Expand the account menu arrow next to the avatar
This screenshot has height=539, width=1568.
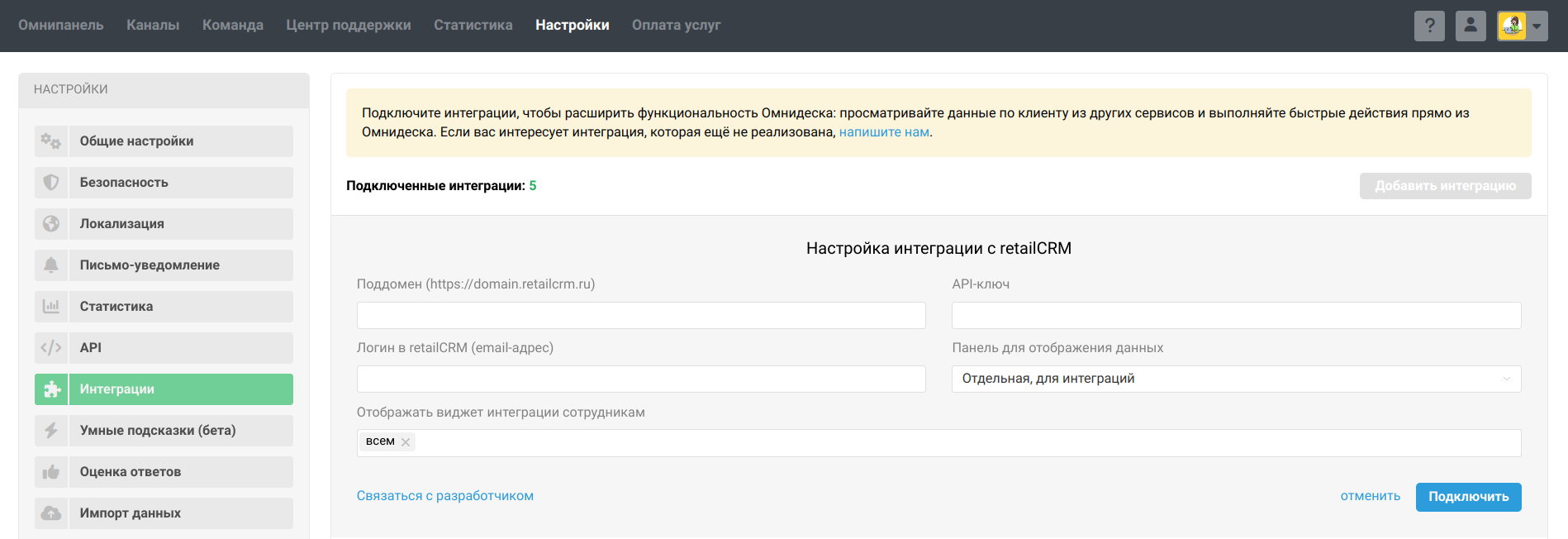(x=1537, y=26)
